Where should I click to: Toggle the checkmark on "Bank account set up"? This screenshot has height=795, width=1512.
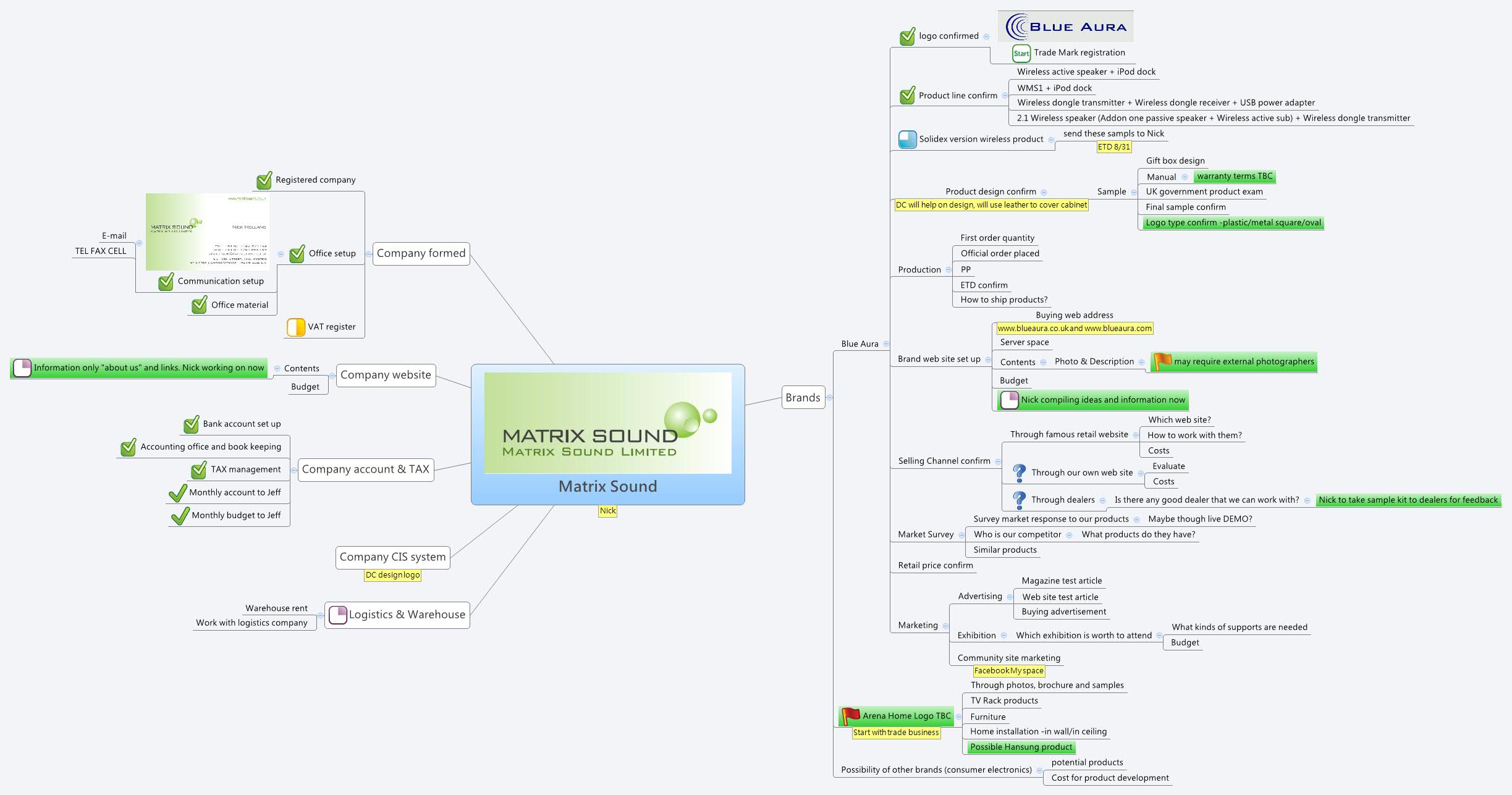coord(191,424)
